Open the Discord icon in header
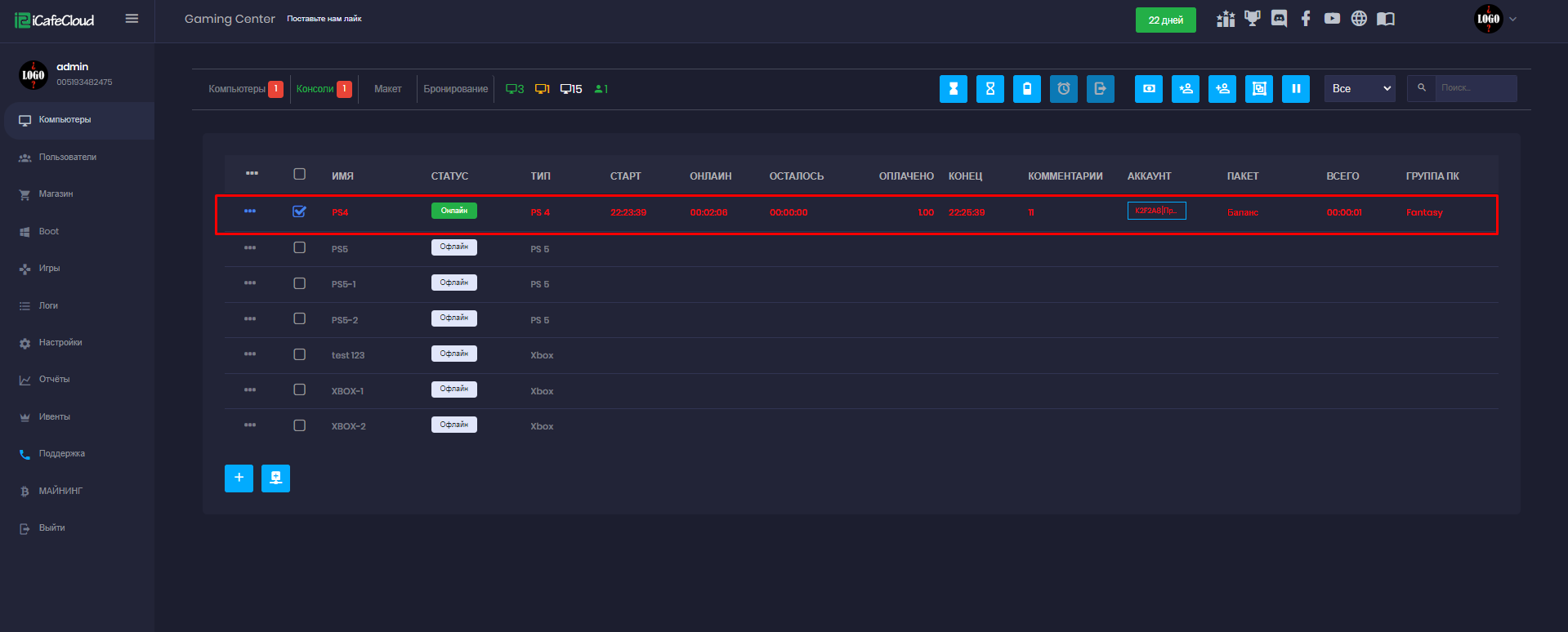The height and width of the screenshot is (632, 1568). (1279, 19)
